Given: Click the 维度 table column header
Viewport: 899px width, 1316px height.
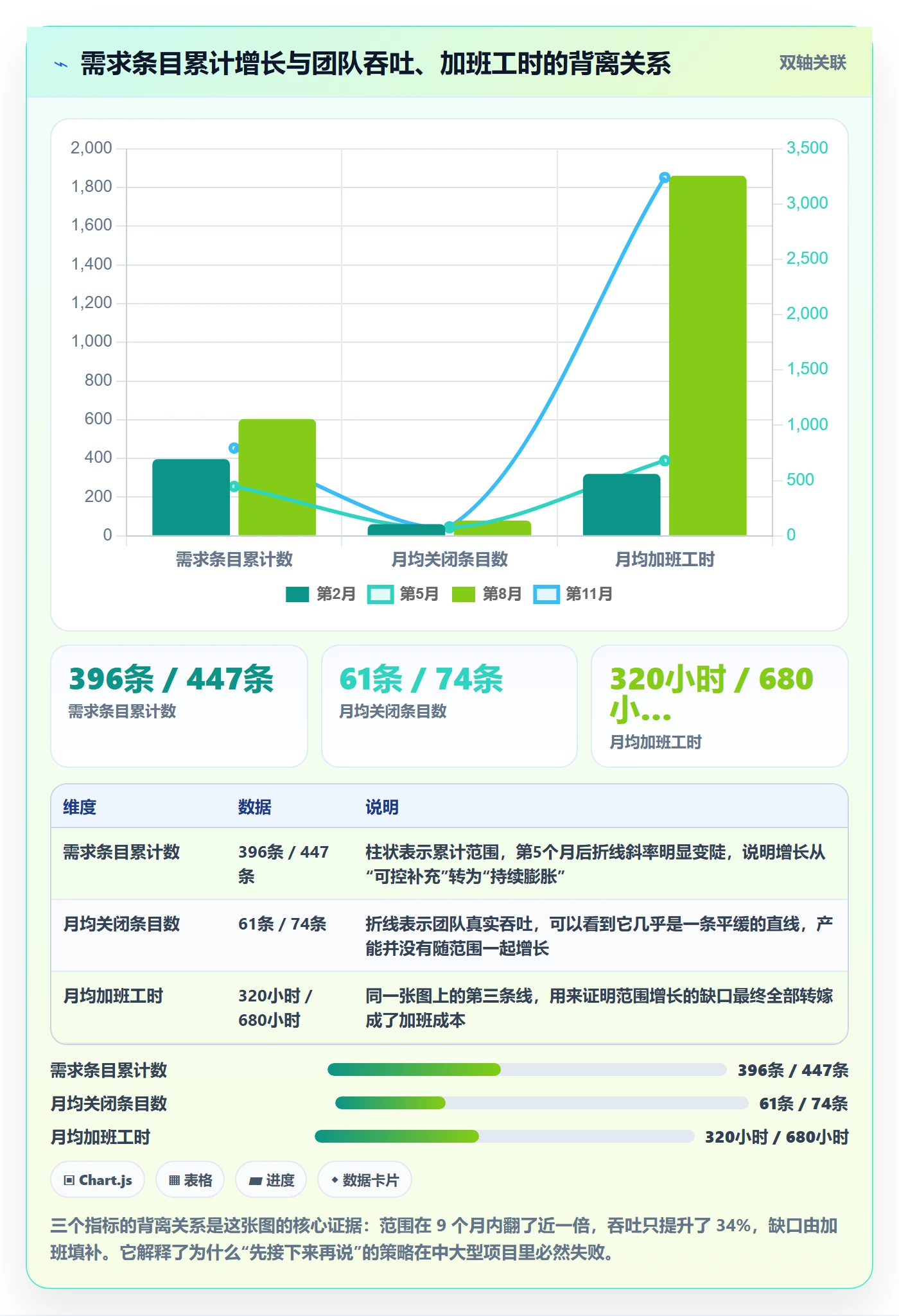Looking at the screenshot, I should (x=80, y=807).
